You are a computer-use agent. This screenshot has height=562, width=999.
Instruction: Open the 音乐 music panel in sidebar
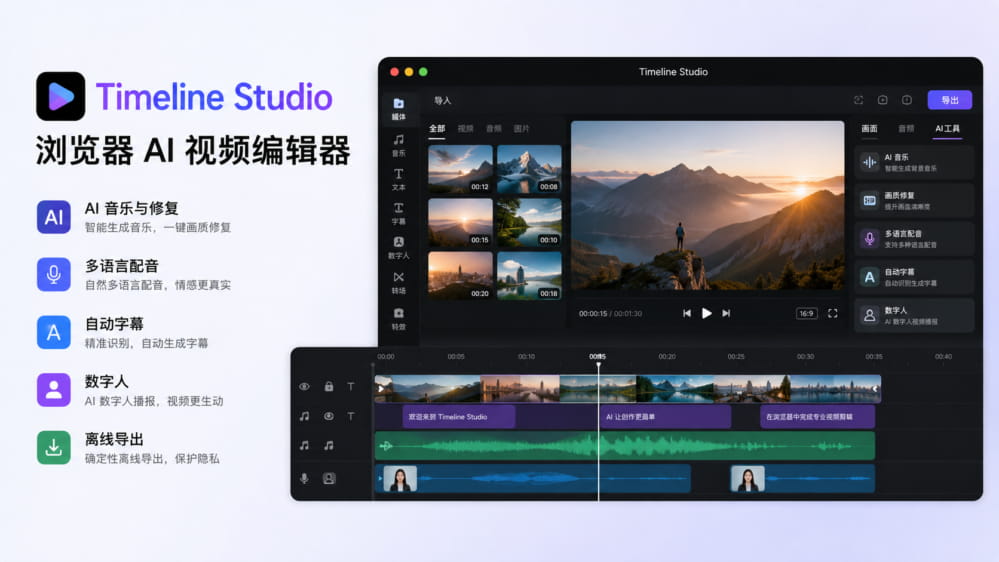(x=398, y=145)
